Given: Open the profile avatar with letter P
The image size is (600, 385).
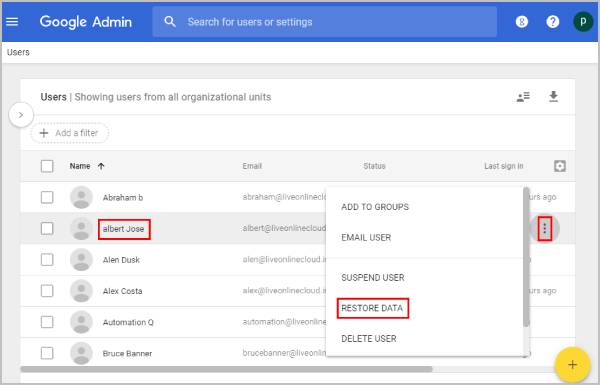Looking at the screenshot, I should (x=583, y=21).
